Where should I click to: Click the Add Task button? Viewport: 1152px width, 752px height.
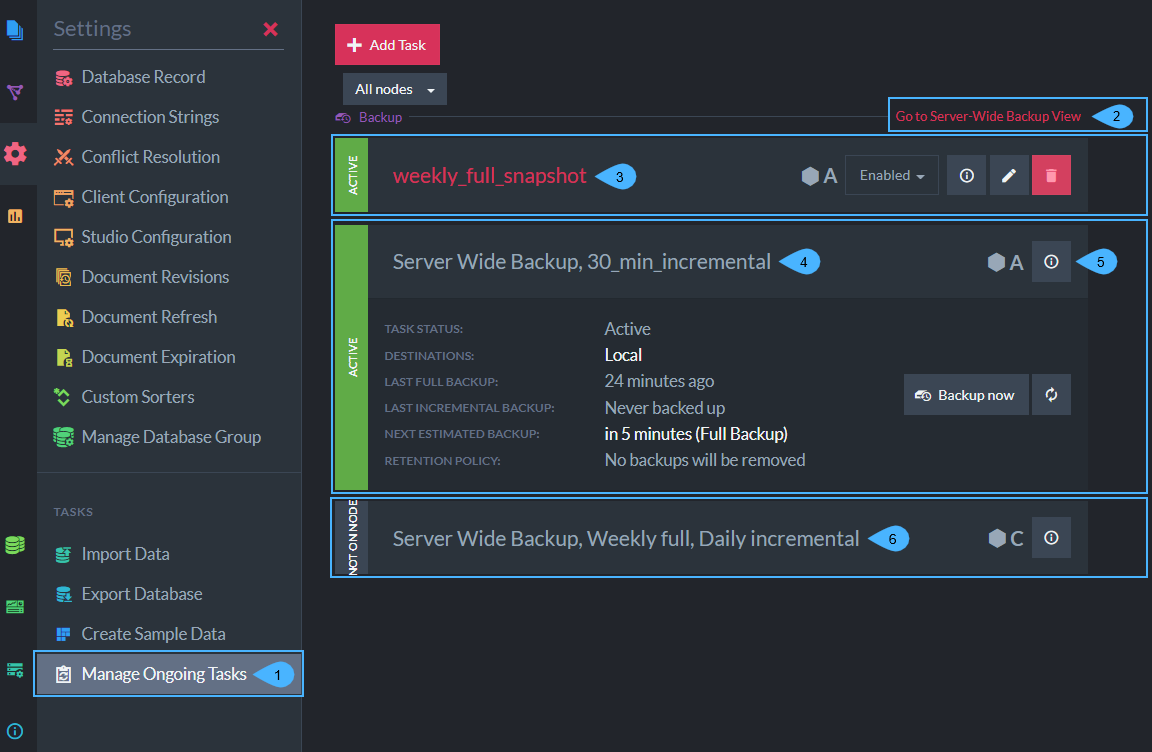[x=387, y=45]
